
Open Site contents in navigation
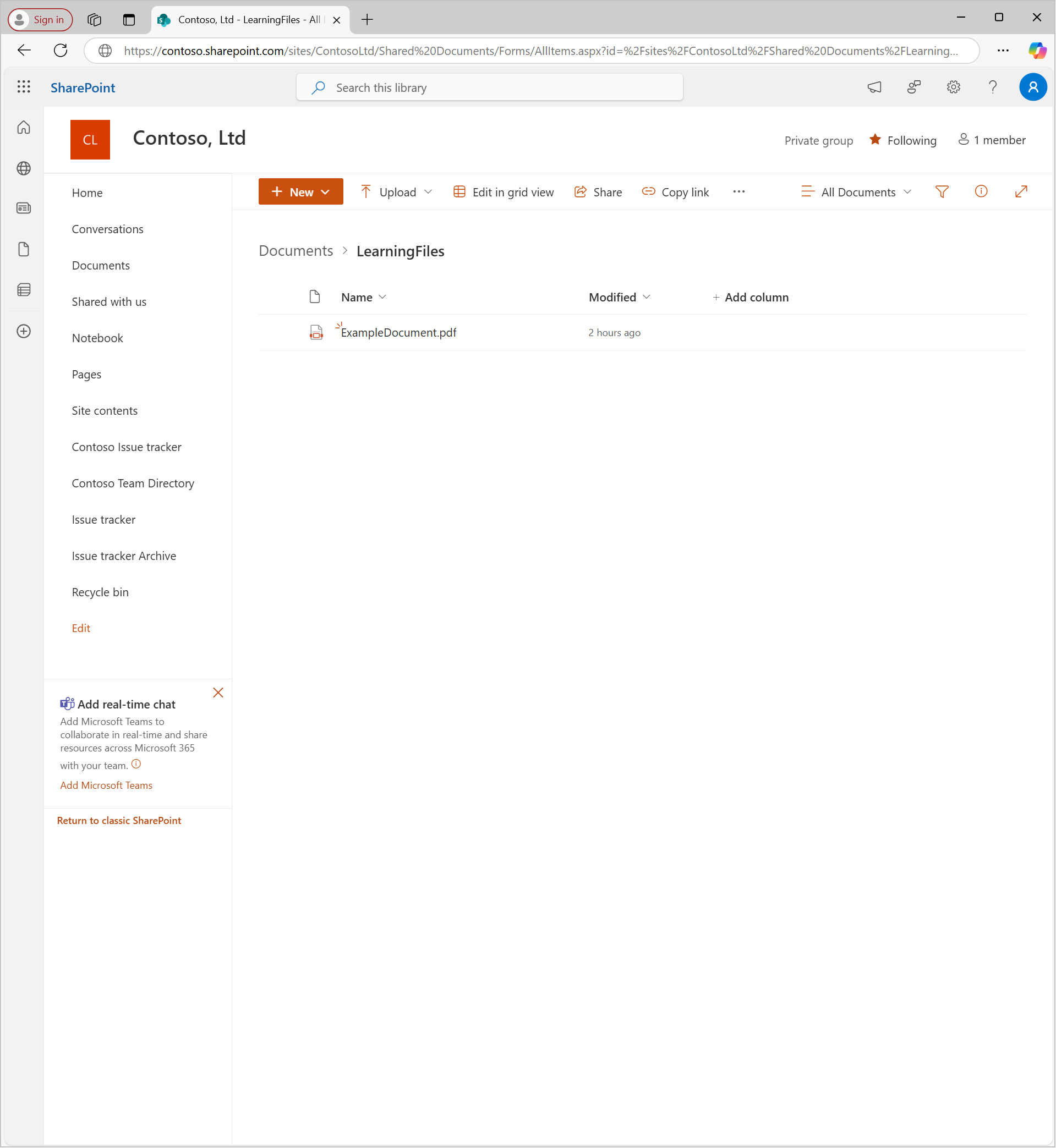point(105,411)
